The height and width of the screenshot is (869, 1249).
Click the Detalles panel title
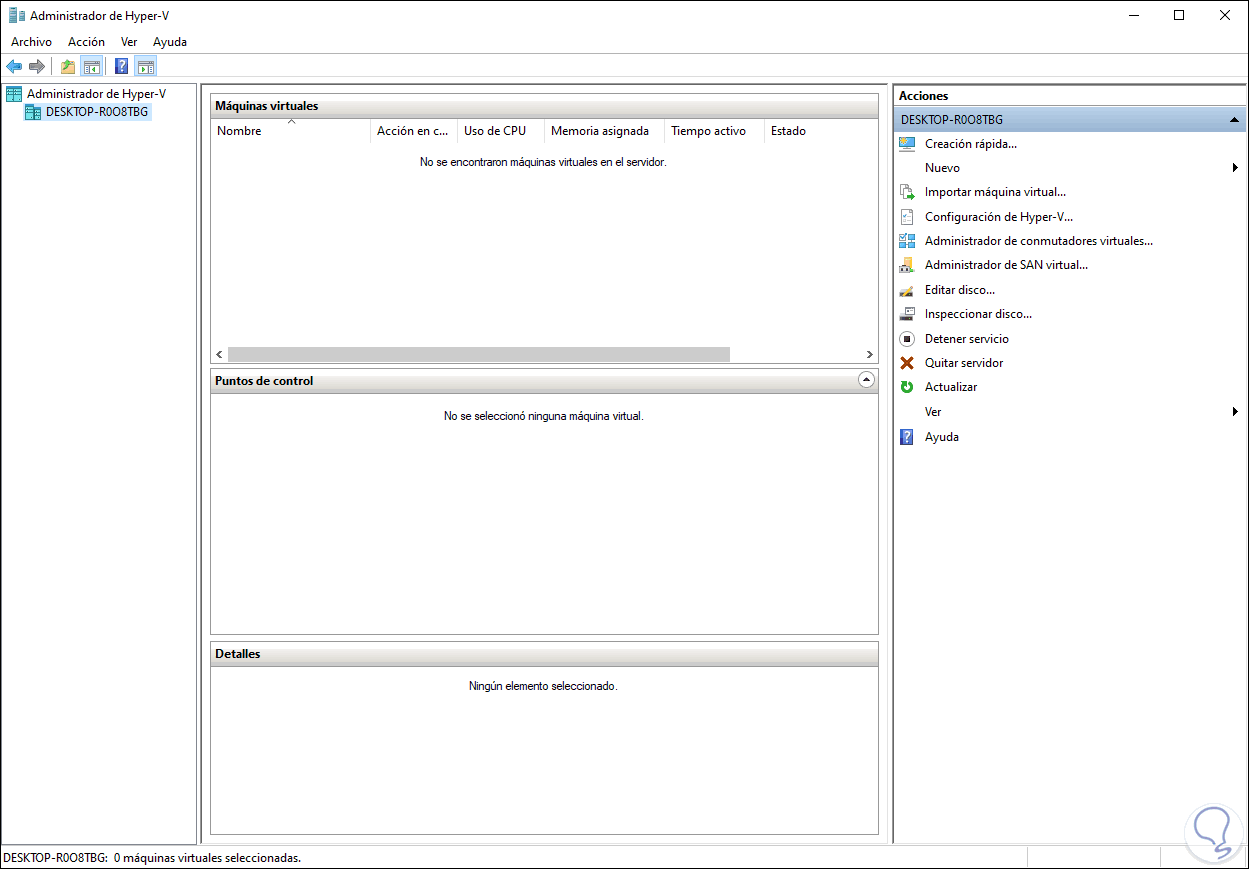coord(238,654)
